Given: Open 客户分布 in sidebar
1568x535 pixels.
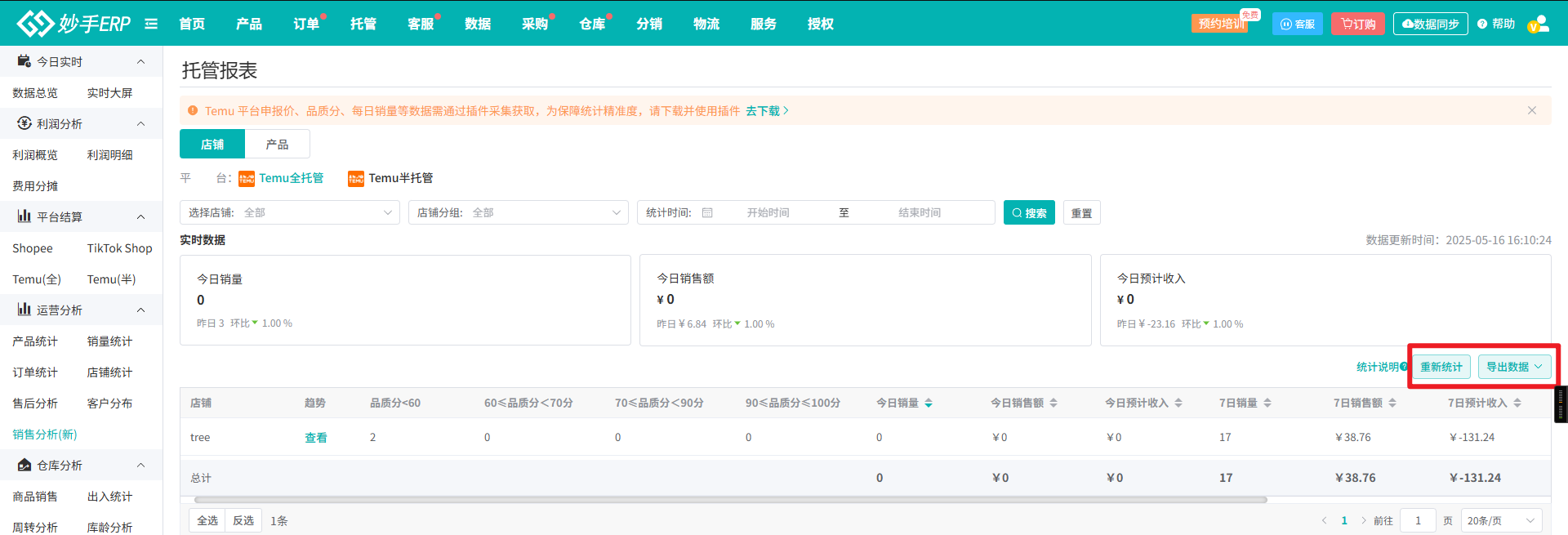Looking at the screenshot, I should click(x=109, y=403).
